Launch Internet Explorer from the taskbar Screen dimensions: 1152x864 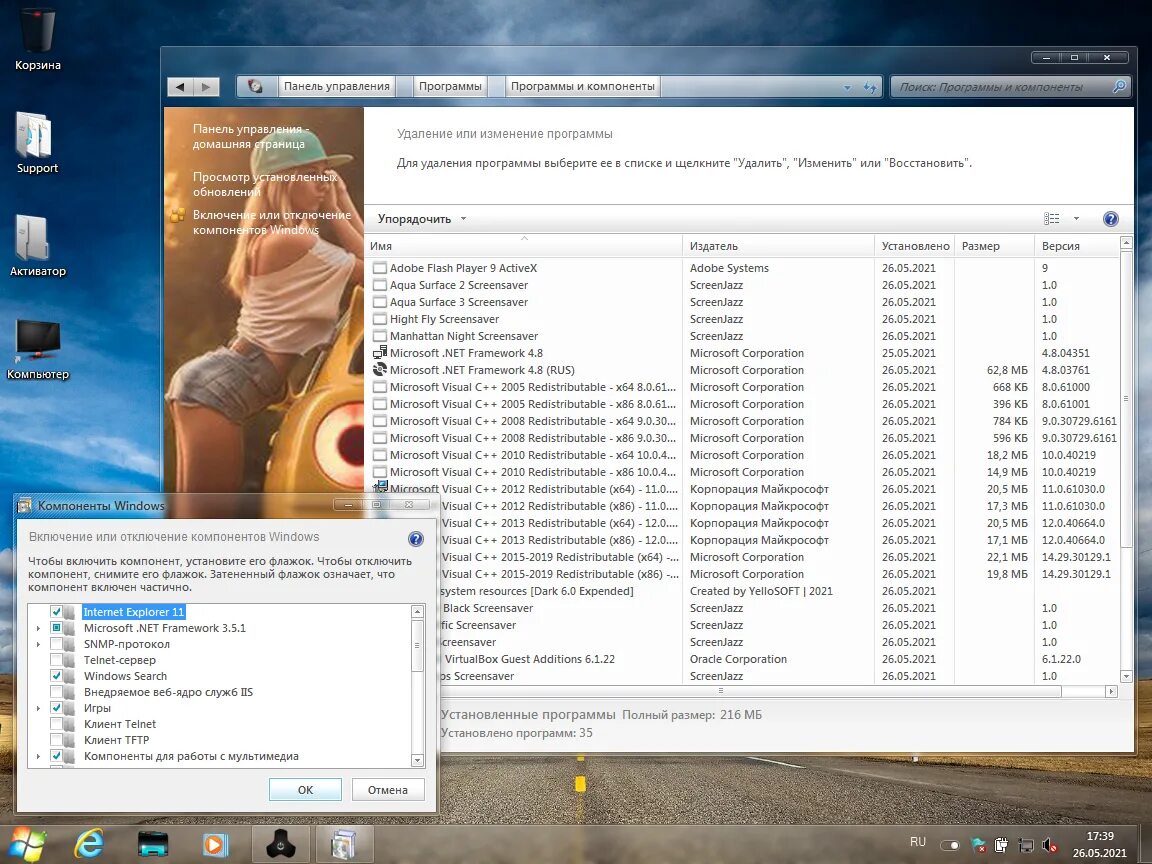(90, 843)
